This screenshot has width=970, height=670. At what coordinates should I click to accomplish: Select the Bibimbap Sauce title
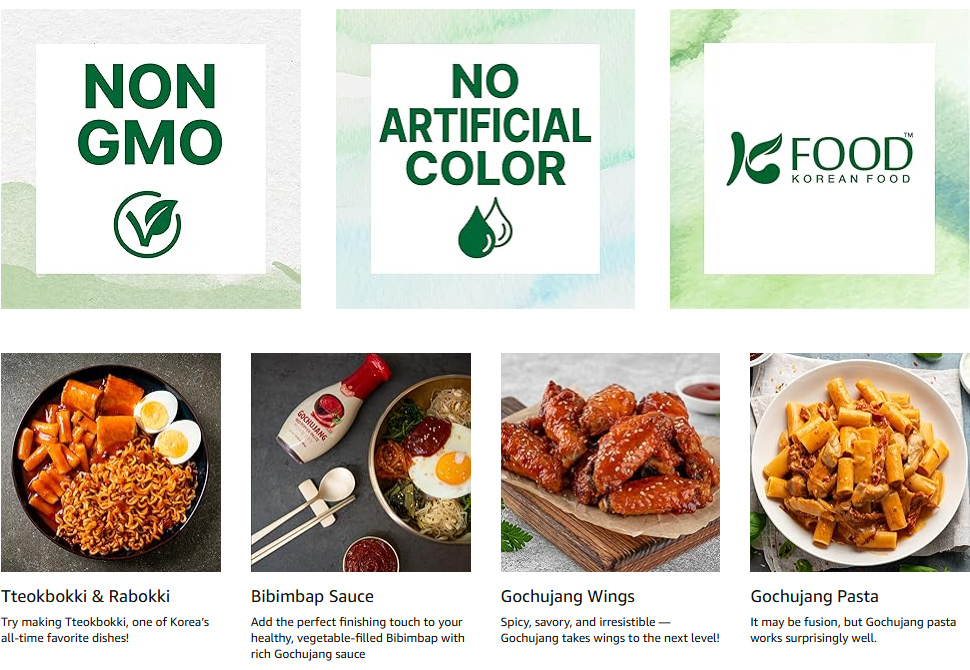coord(312,596)
